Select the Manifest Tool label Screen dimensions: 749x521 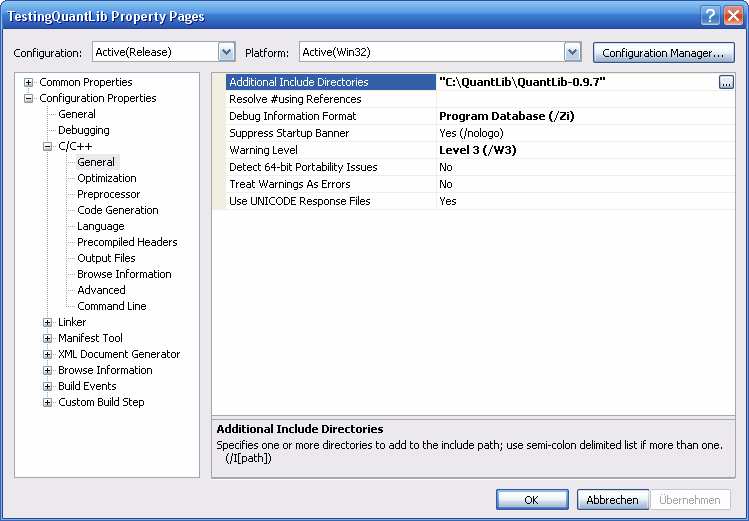(90, 338)
